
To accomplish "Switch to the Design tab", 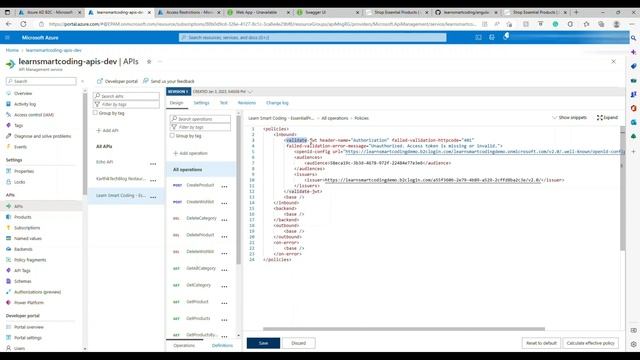I will pyautogui.click(x=176, y=103).
